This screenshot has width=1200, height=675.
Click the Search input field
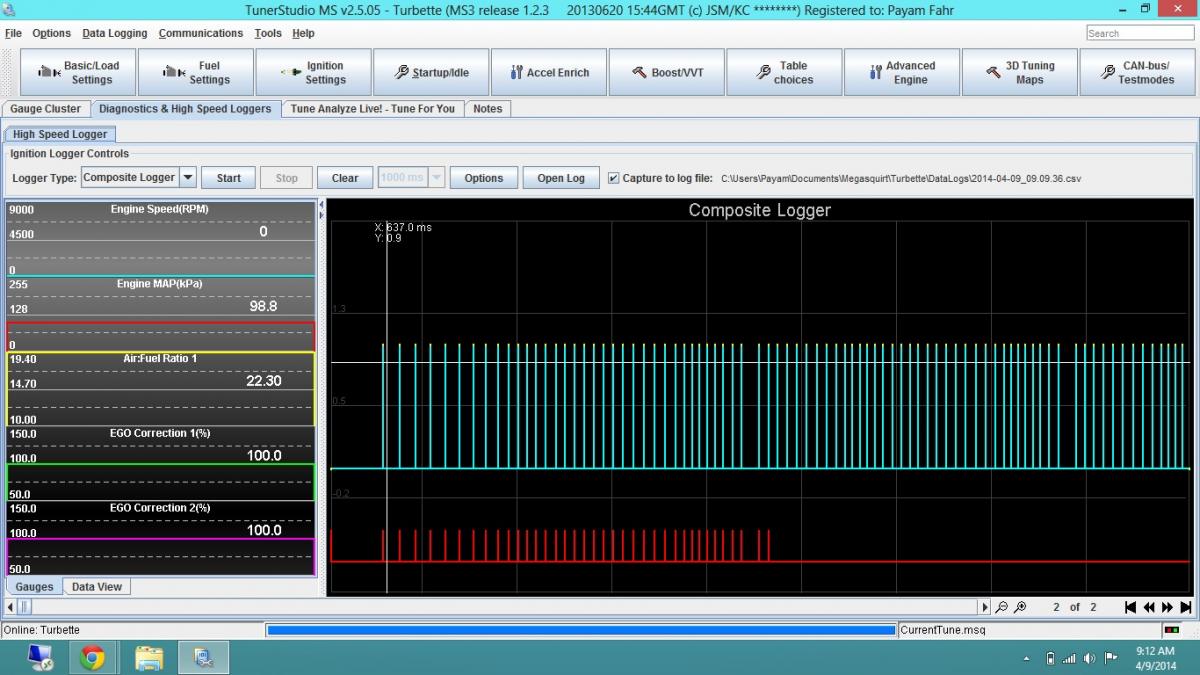point(1139,33)
